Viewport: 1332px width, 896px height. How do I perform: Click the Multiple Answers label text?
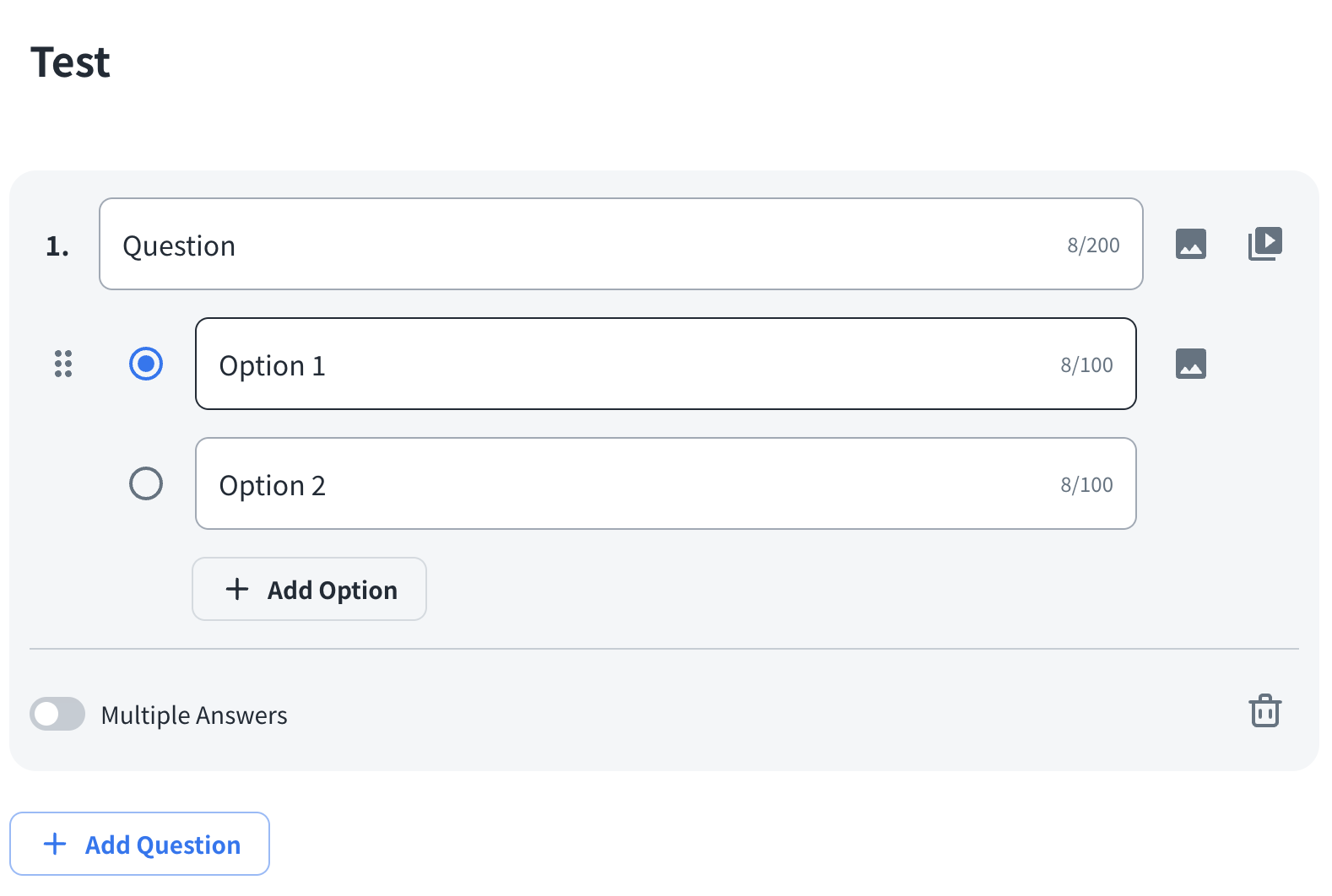(x=194, y=715)
